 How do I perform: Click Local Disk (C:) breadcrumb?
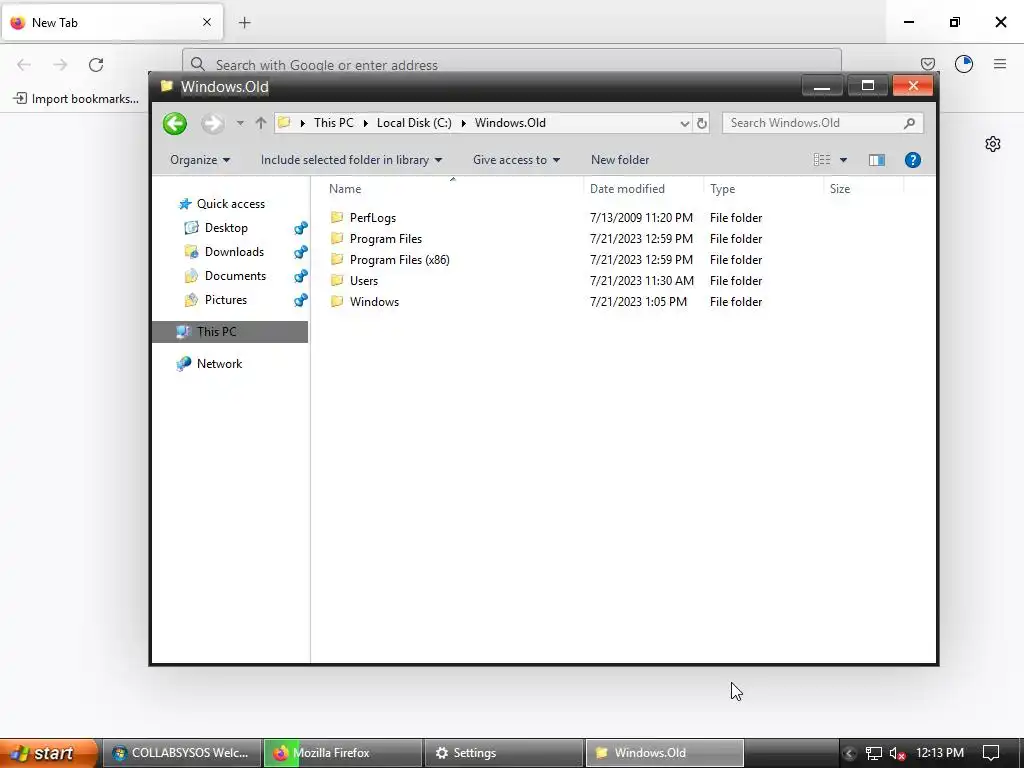click(x=414, y=123)
